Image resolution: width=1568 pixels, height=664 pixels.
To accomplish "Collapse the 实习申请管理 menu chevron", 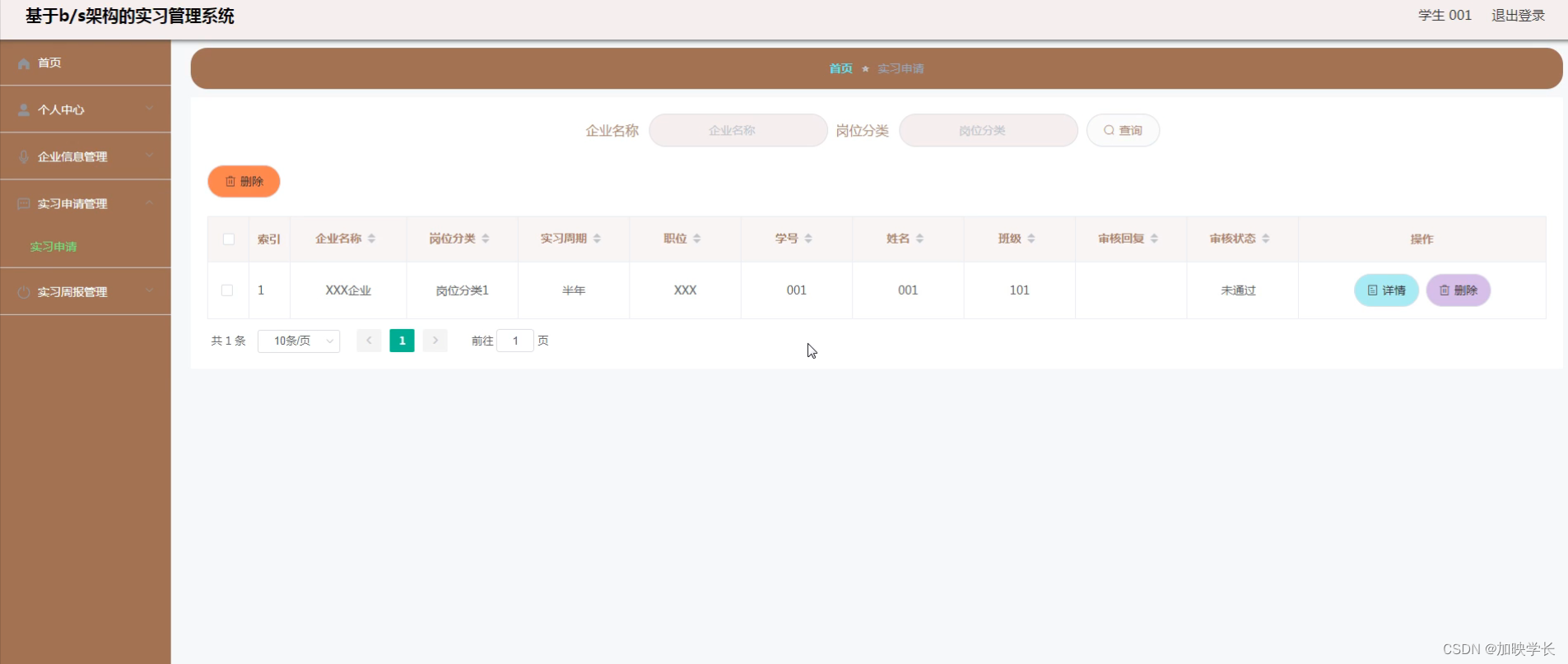I will 149,202.
